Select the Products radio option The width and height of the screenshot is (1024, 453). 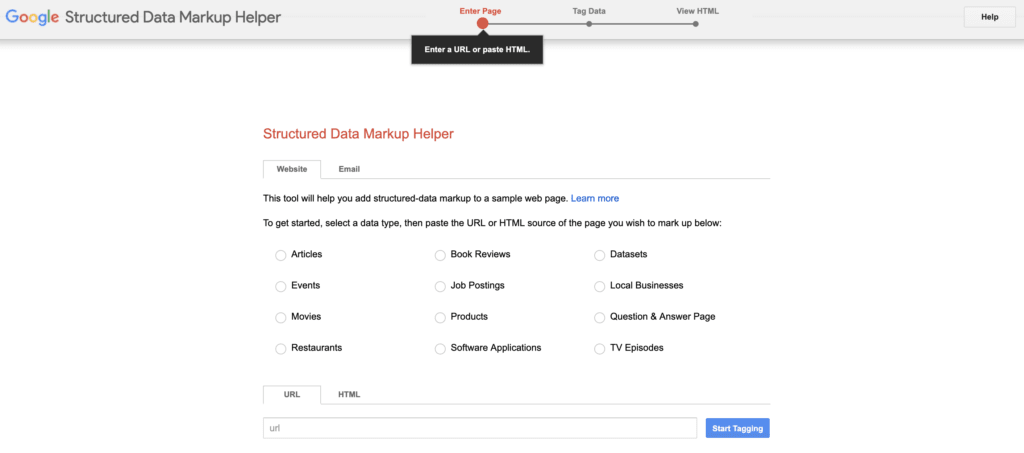[x=440, y=318]
